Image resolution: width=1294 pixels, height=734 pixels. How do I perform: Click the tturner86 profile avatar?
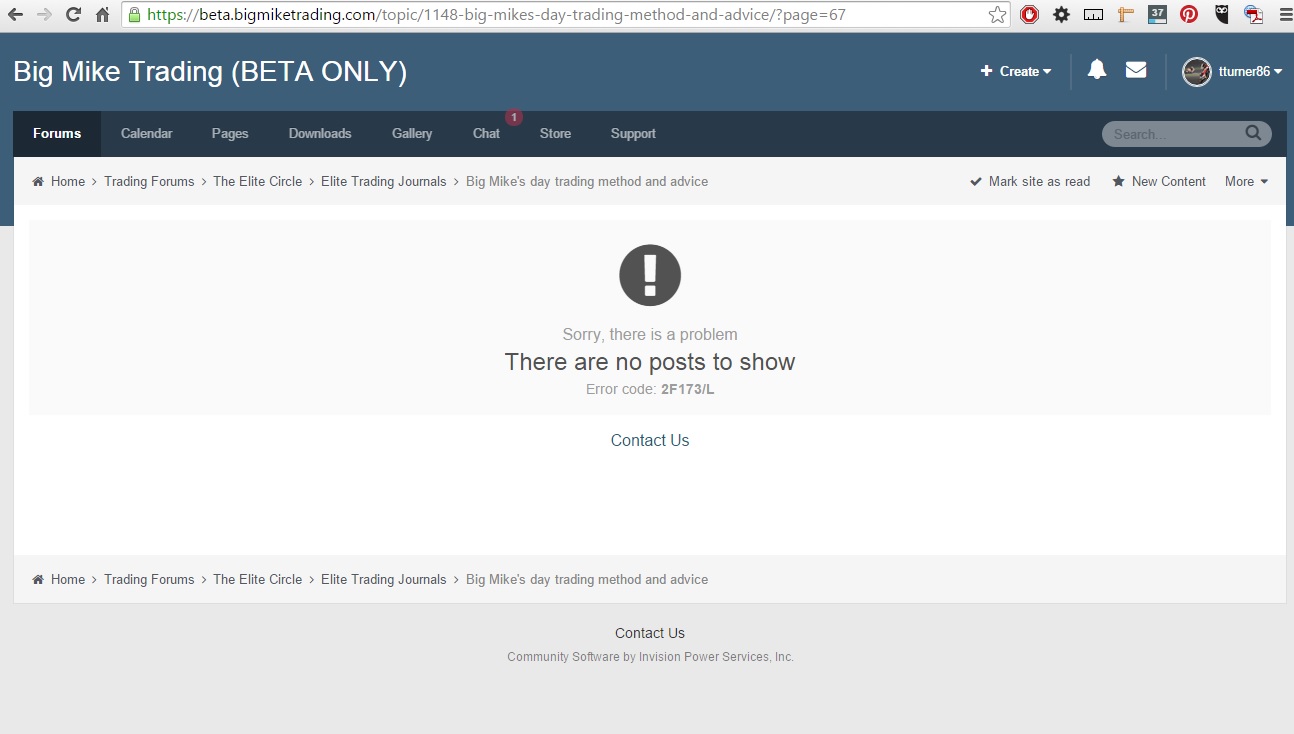(x=1197, y=72)
